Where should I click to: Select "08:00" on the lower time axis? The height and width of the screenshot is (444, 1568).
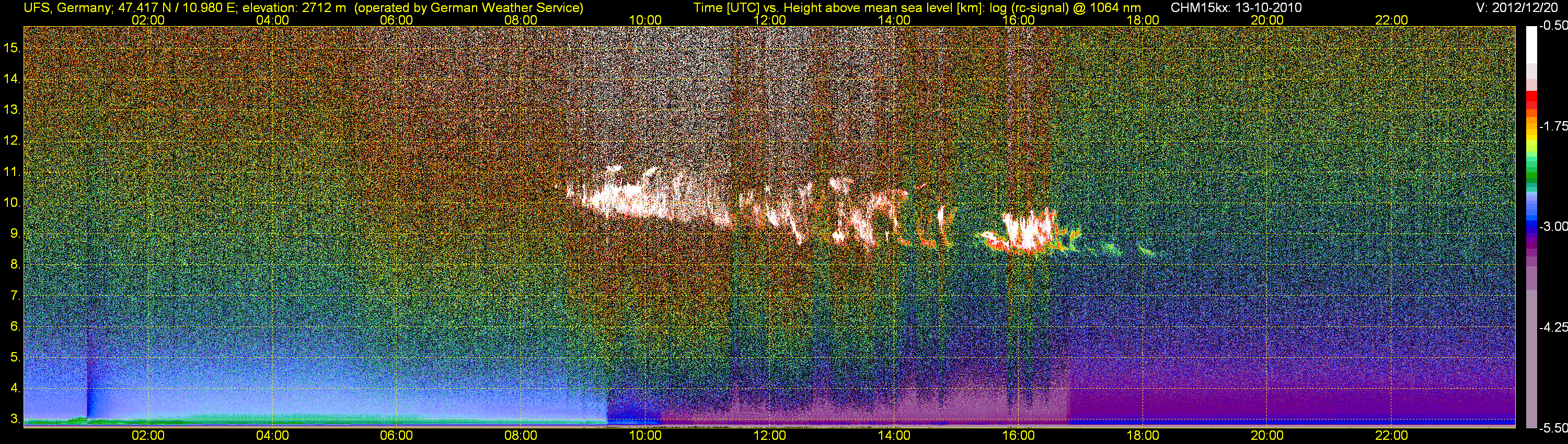[521, 436]
